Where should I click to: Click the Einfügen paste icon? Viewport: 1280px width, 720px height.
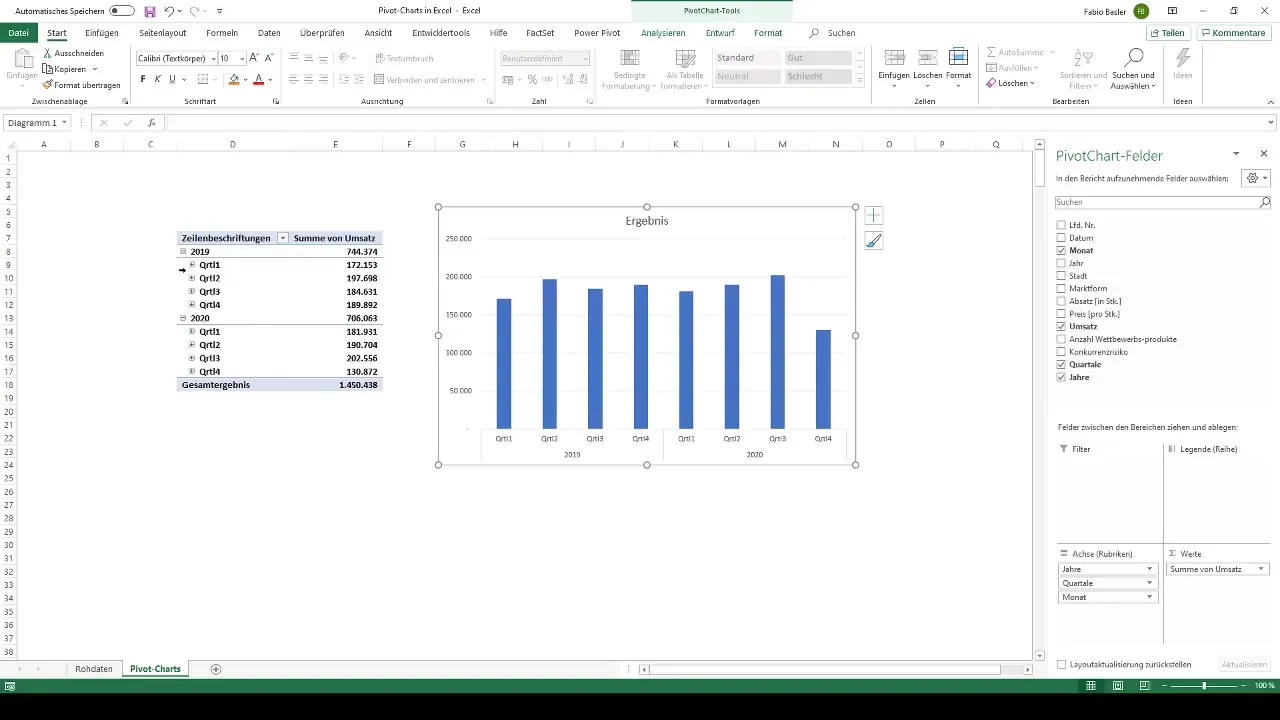point(22,60)
